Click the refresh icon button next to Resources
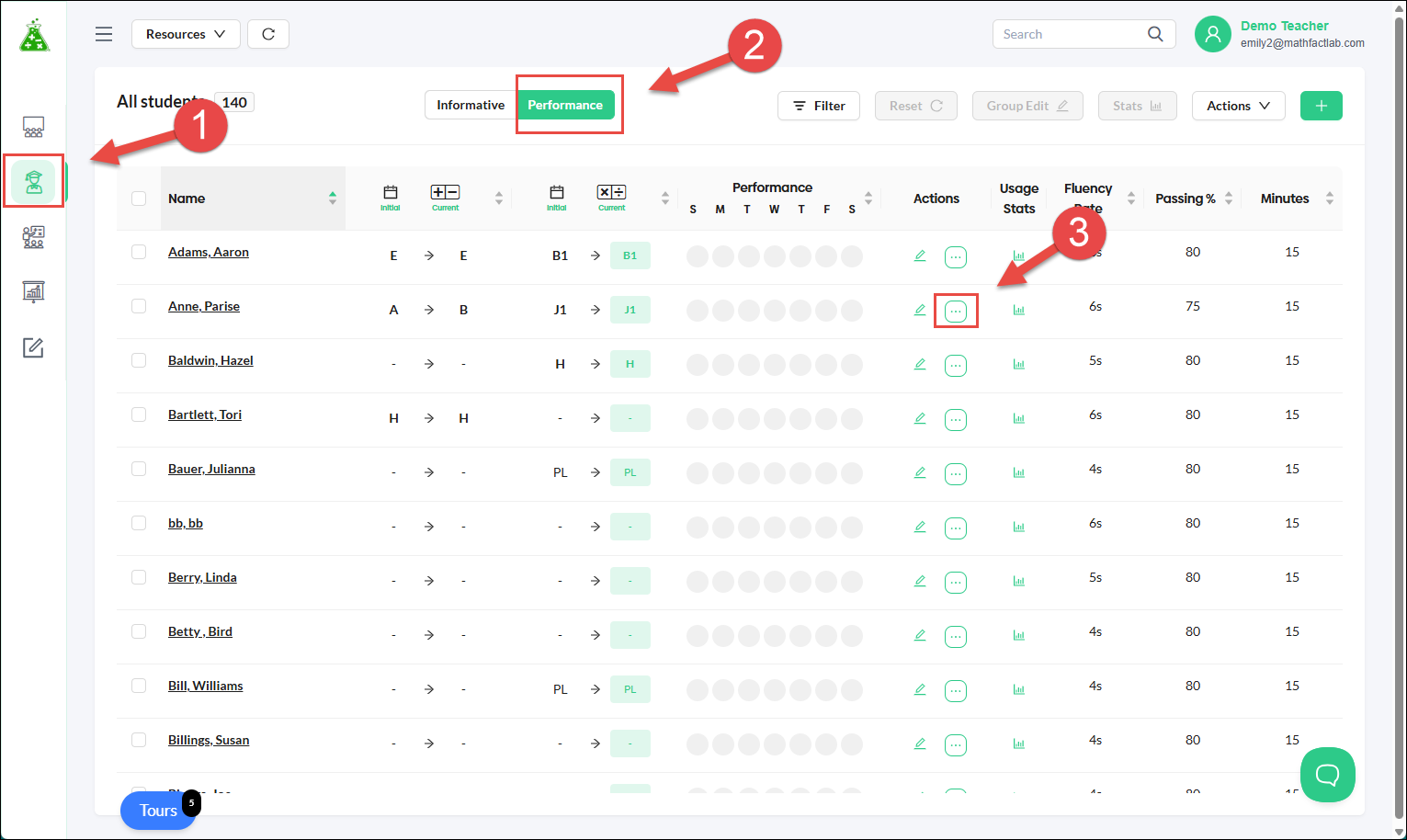The height and width of the screenshot is (840, 1407). pos(268,34)
